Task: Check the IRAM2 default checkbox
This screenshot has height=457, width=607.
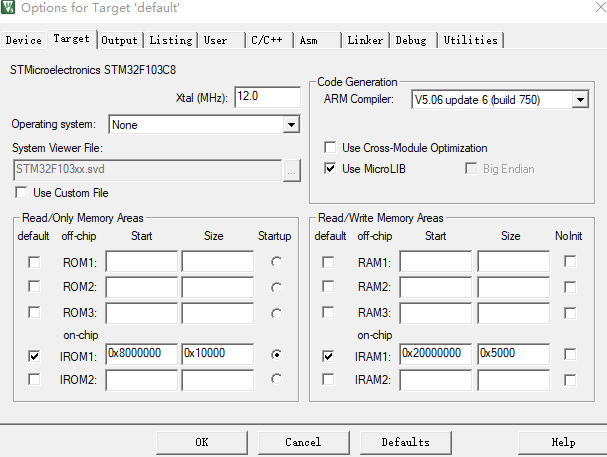Action: 328,379
